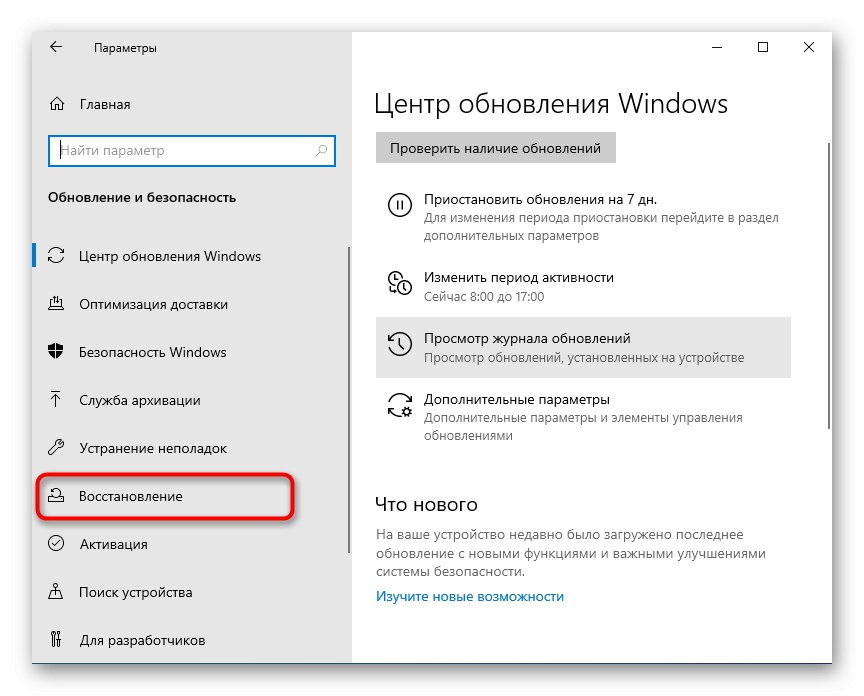Click the back arrow icon
The height and width of the screenshot is (696, 864).
pyautogui.click(x=56, y=47)
